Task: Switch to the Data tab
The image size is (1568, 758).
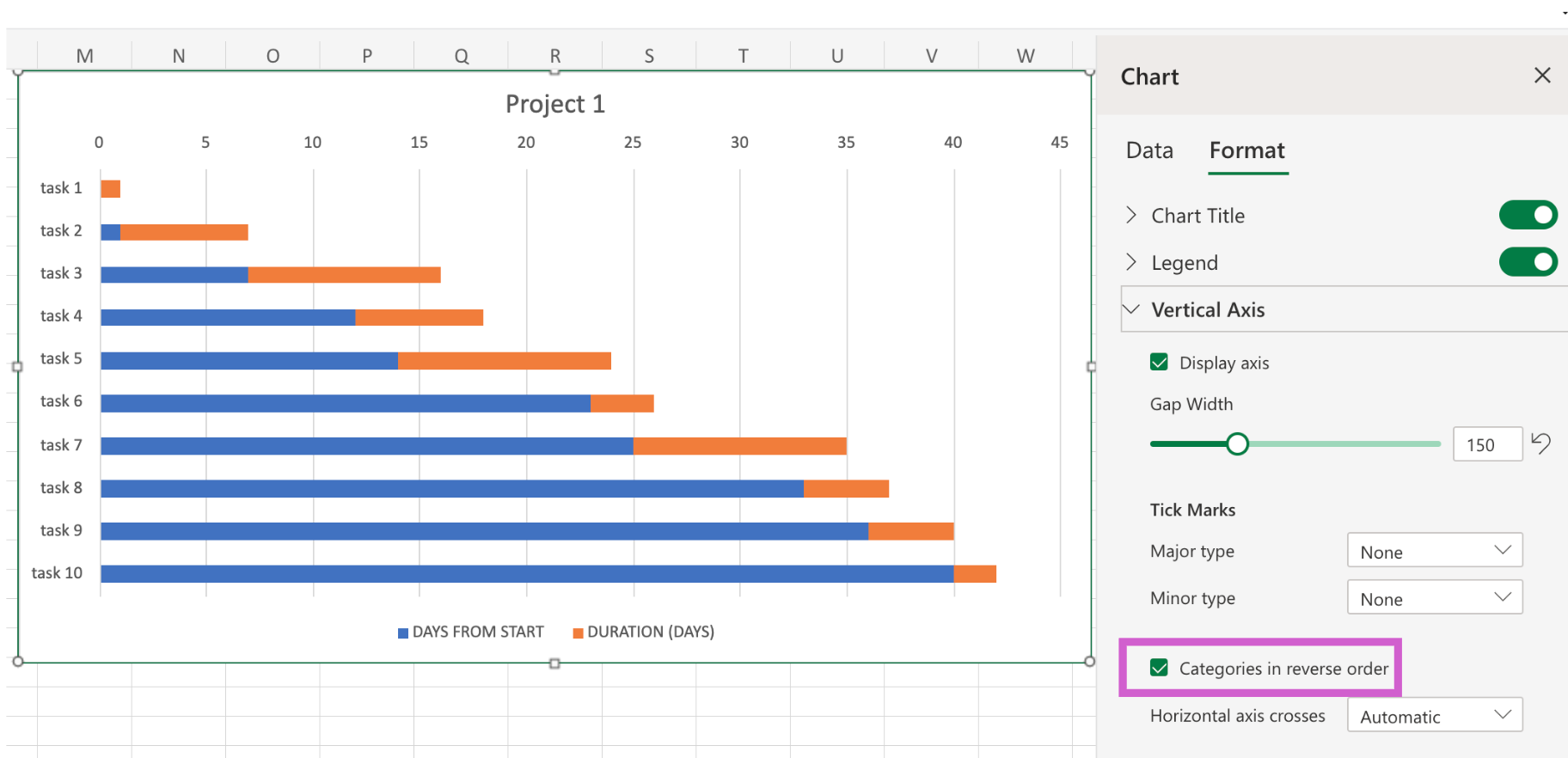Action: point(1149,150)
